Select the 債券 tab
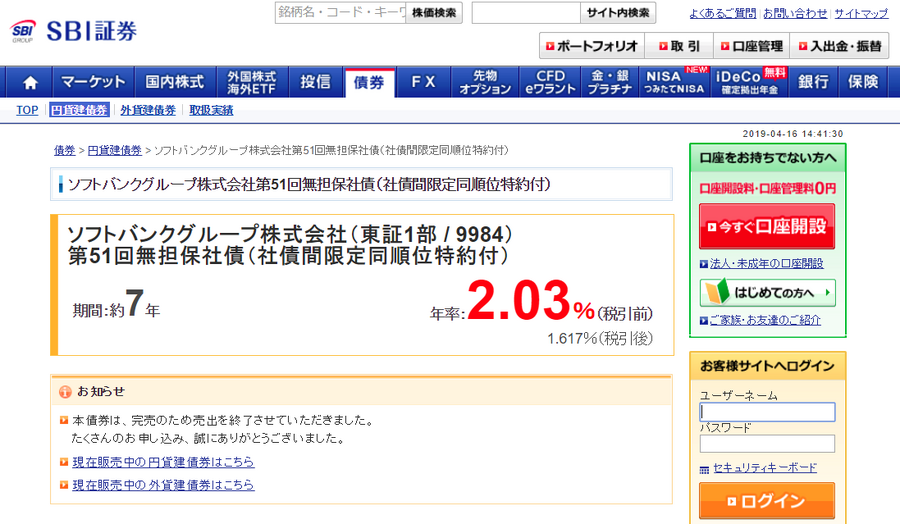 (369, 83)
